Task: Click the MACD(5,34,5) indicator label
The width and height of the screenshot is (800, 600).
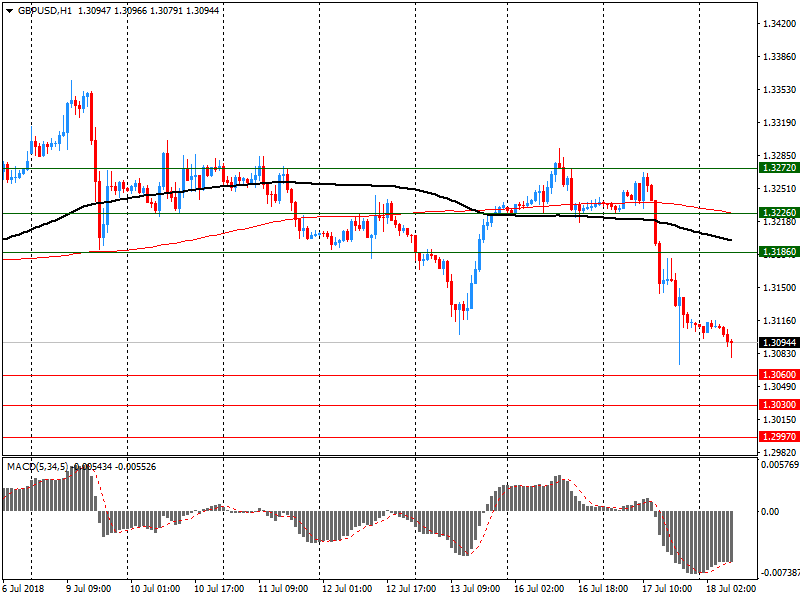Action: pos(36,467)
